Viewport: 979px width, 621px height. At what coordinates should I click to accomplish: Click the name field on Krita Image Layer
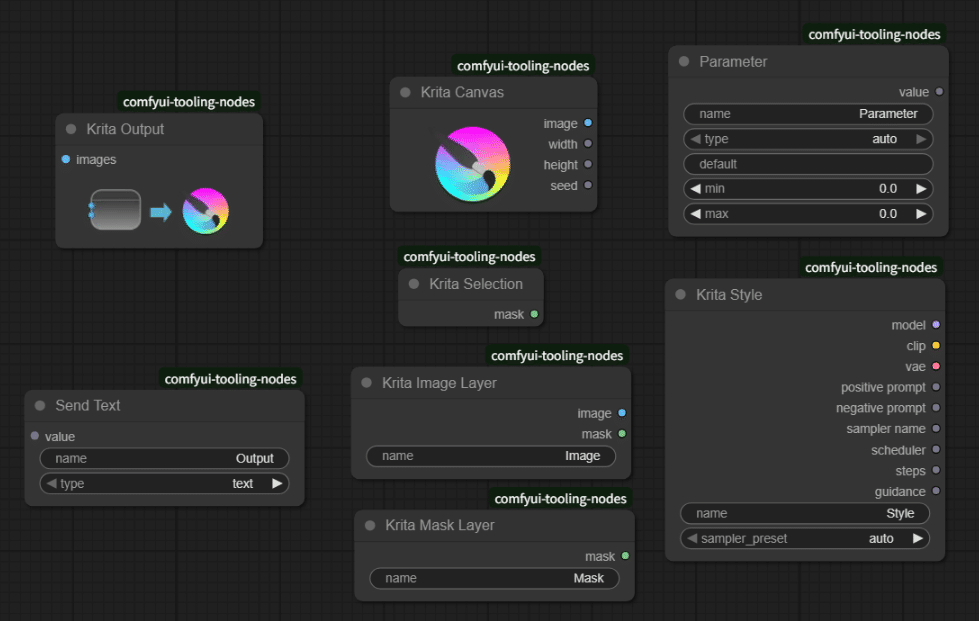point(490,455)
